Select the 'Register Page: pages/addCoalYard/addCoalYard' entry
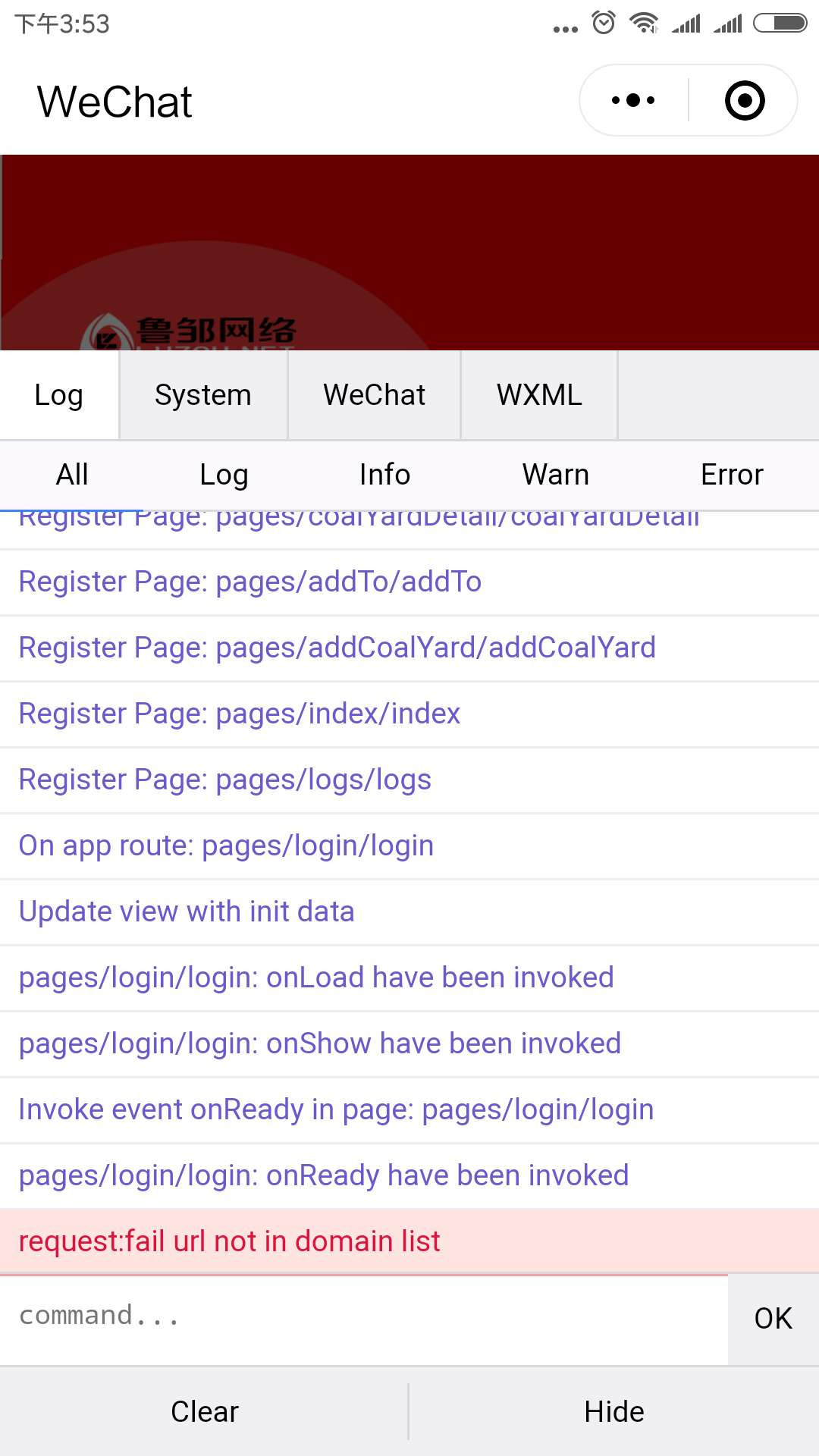The width and height of the screenshot is (819, 1456). (409, 648)
